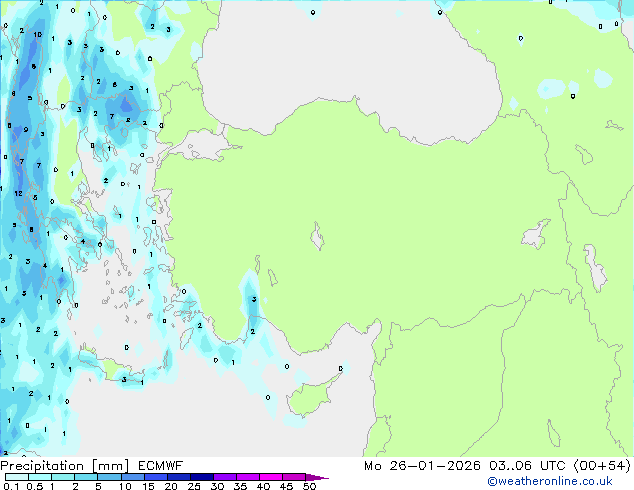The width and height of the screenshot is (634, 490).
Task: Pick the 35–40 mm legend swatch
Action: coord(247,477)
